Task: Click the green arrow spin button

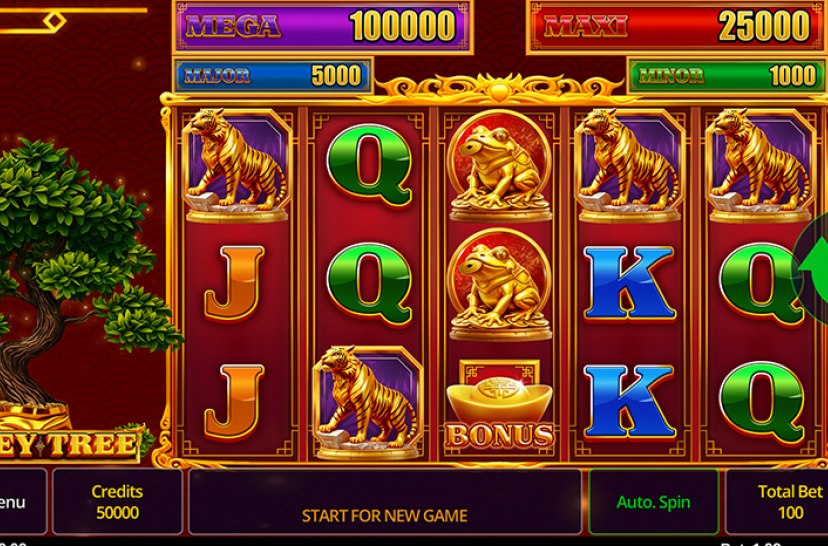Action: tap(811, 269)
